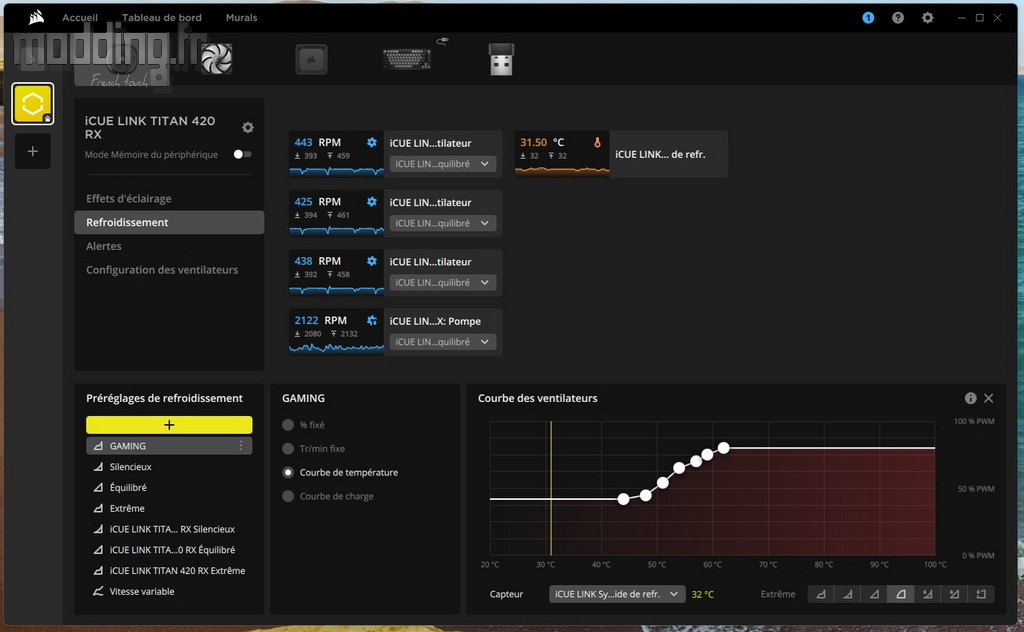Switch to the Murals tab
Screen dimensions: 1024x632
[242, 18]
